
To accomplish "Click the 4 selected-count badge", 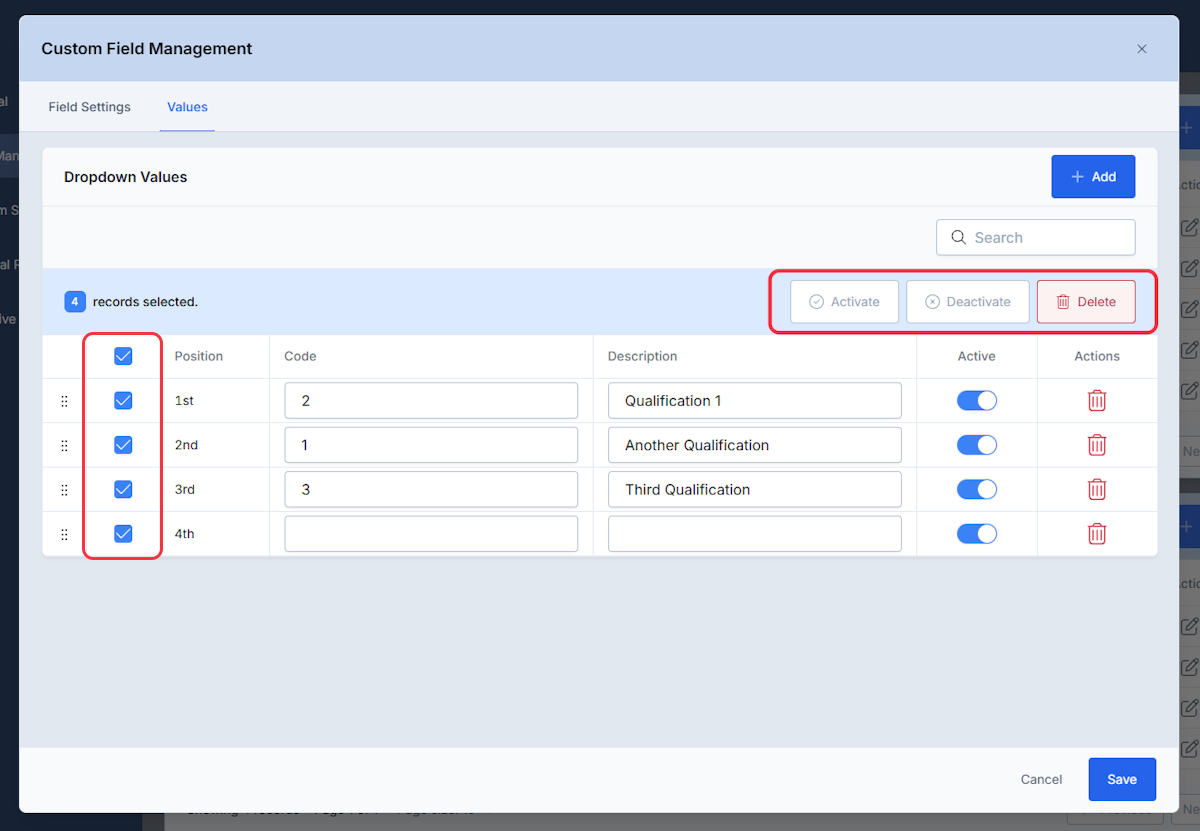I will click(x=75, y=301).
